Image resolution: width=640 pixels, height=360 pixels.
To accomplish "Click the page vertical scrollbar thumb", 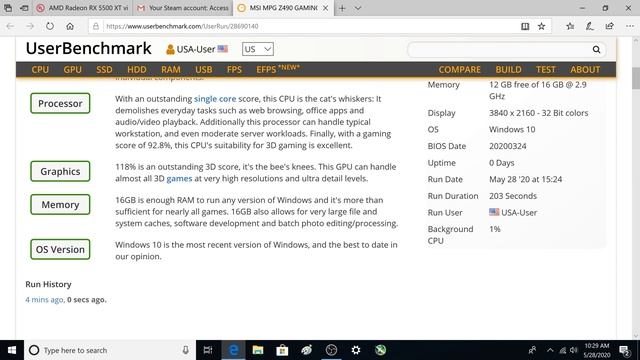I will pyautogui.click(x=636, y=78).
